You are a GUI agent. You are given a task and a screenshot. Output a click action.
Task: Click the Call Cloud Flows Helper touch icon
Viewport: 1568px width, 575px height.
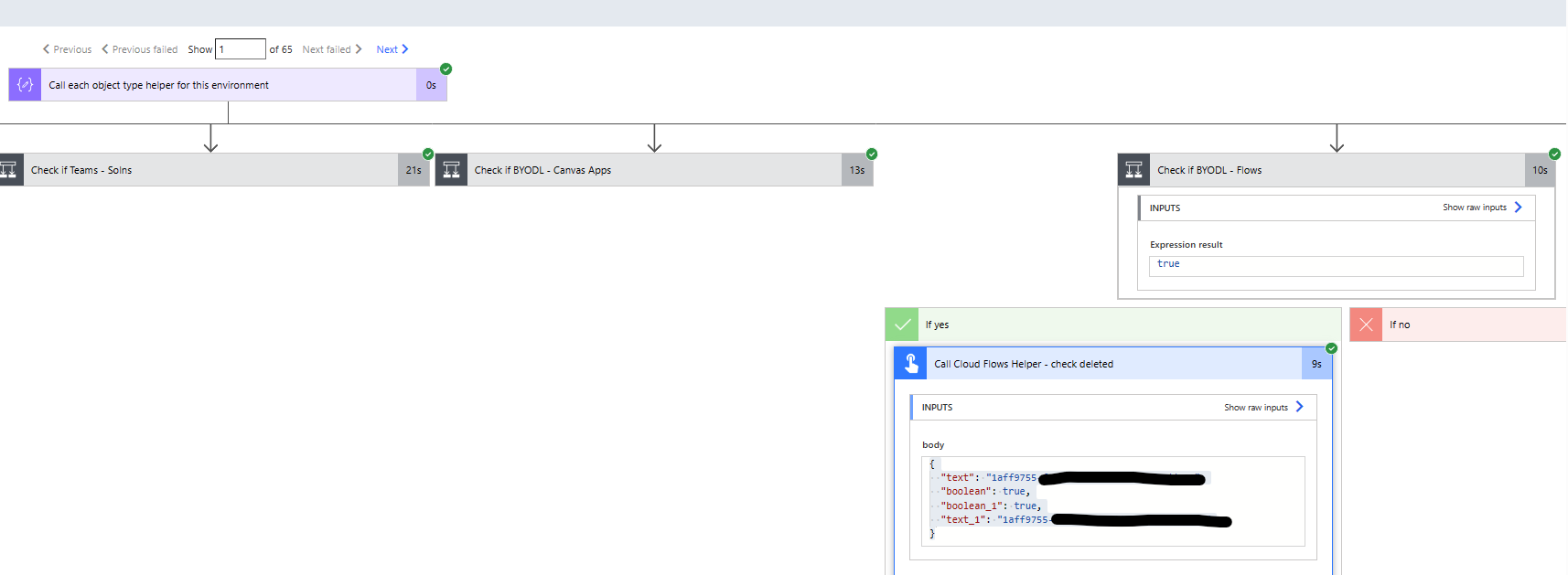click(910, 364)
